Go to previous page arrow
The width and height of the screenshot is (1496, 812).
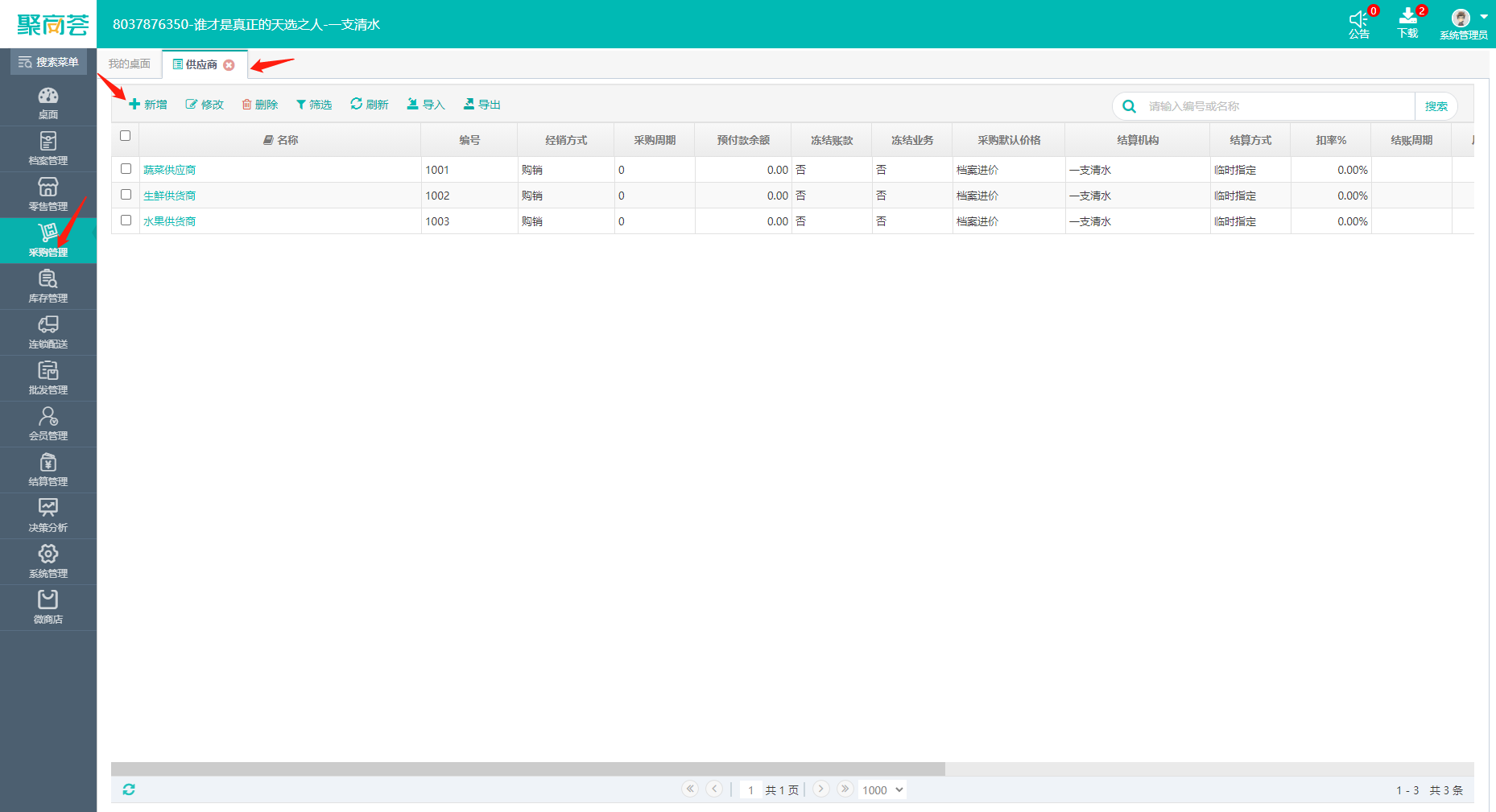714,789
